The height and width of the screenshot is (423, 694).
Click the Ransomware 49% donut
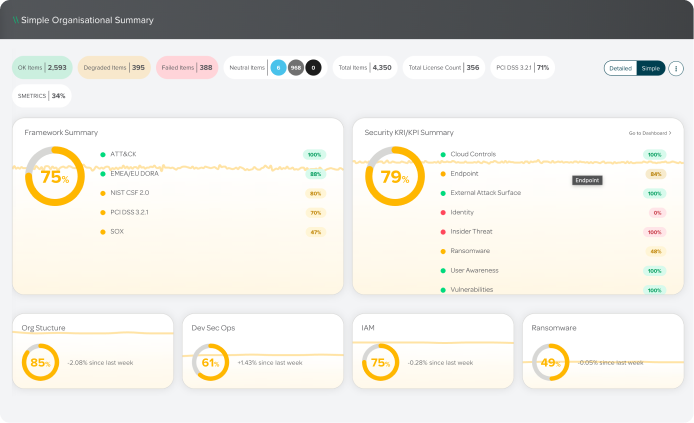(550, 362)
